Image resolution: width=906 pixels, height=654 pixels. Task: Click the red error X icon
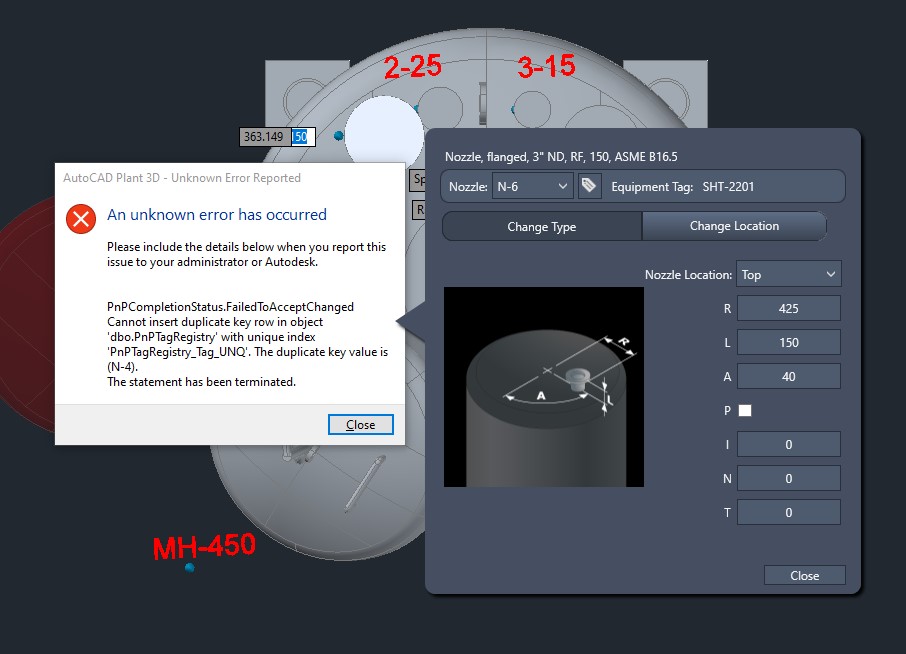point(80,220)
